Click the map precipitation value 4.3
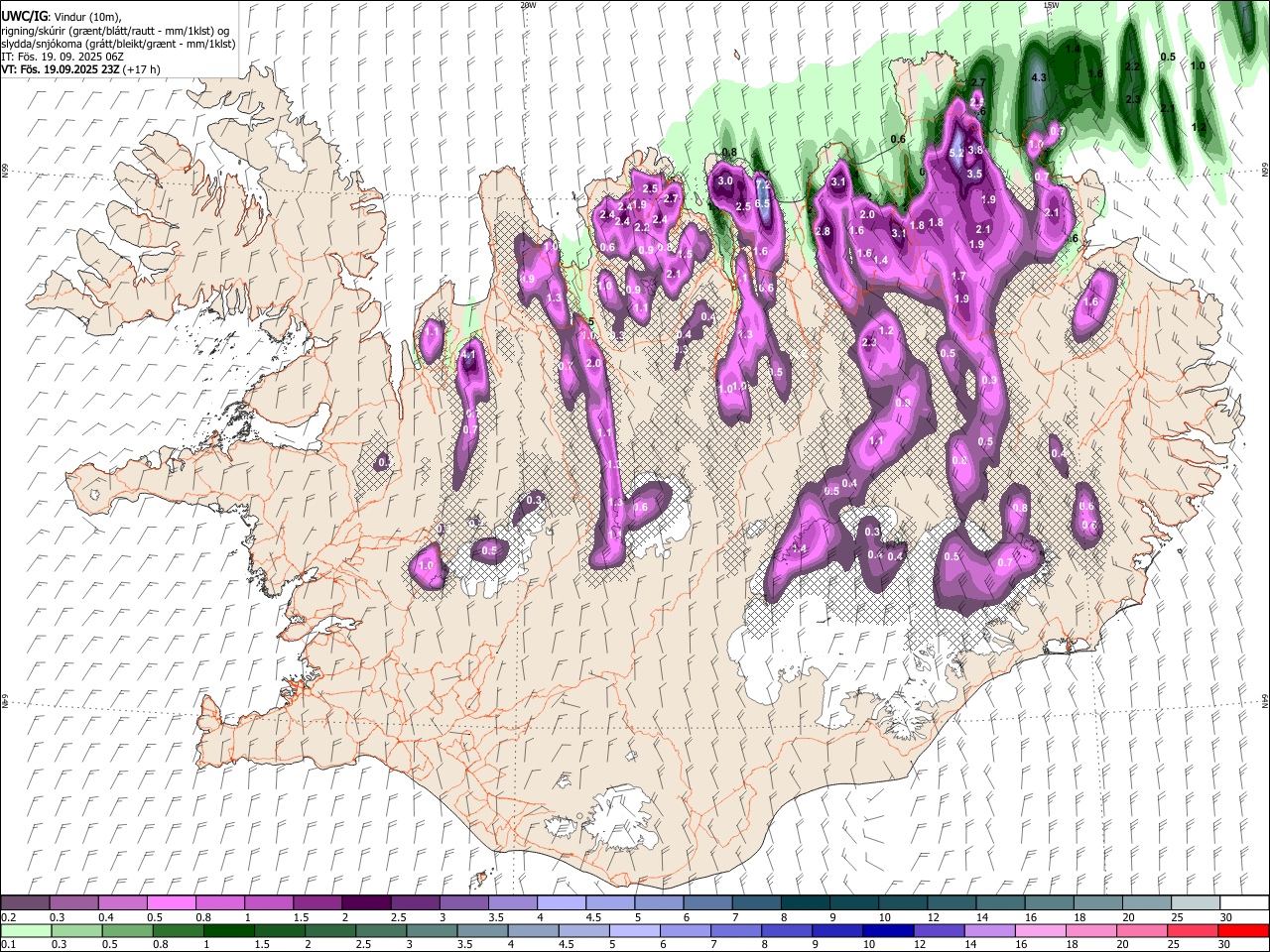The image size is (1270, 952). 1039,77
